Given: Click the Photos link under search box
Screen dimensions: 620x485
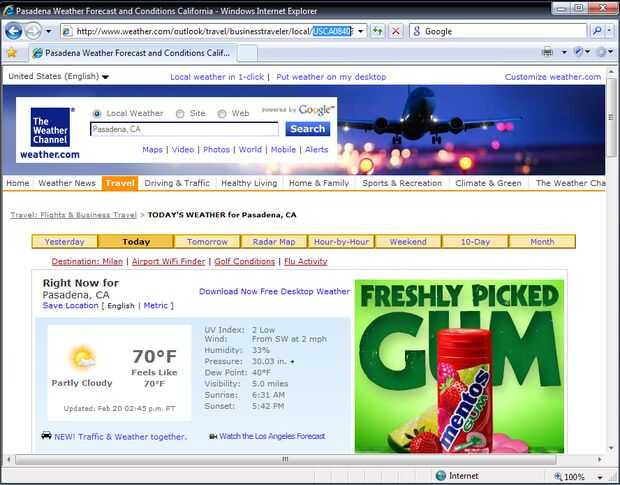Looking at the screenshot, I should point(216,149).
